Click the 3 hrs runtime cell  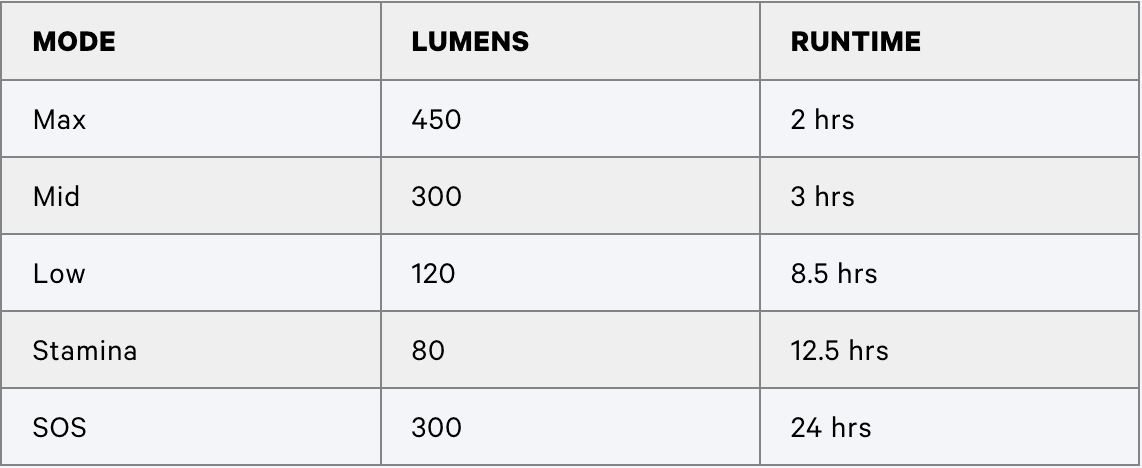[950, 196]
